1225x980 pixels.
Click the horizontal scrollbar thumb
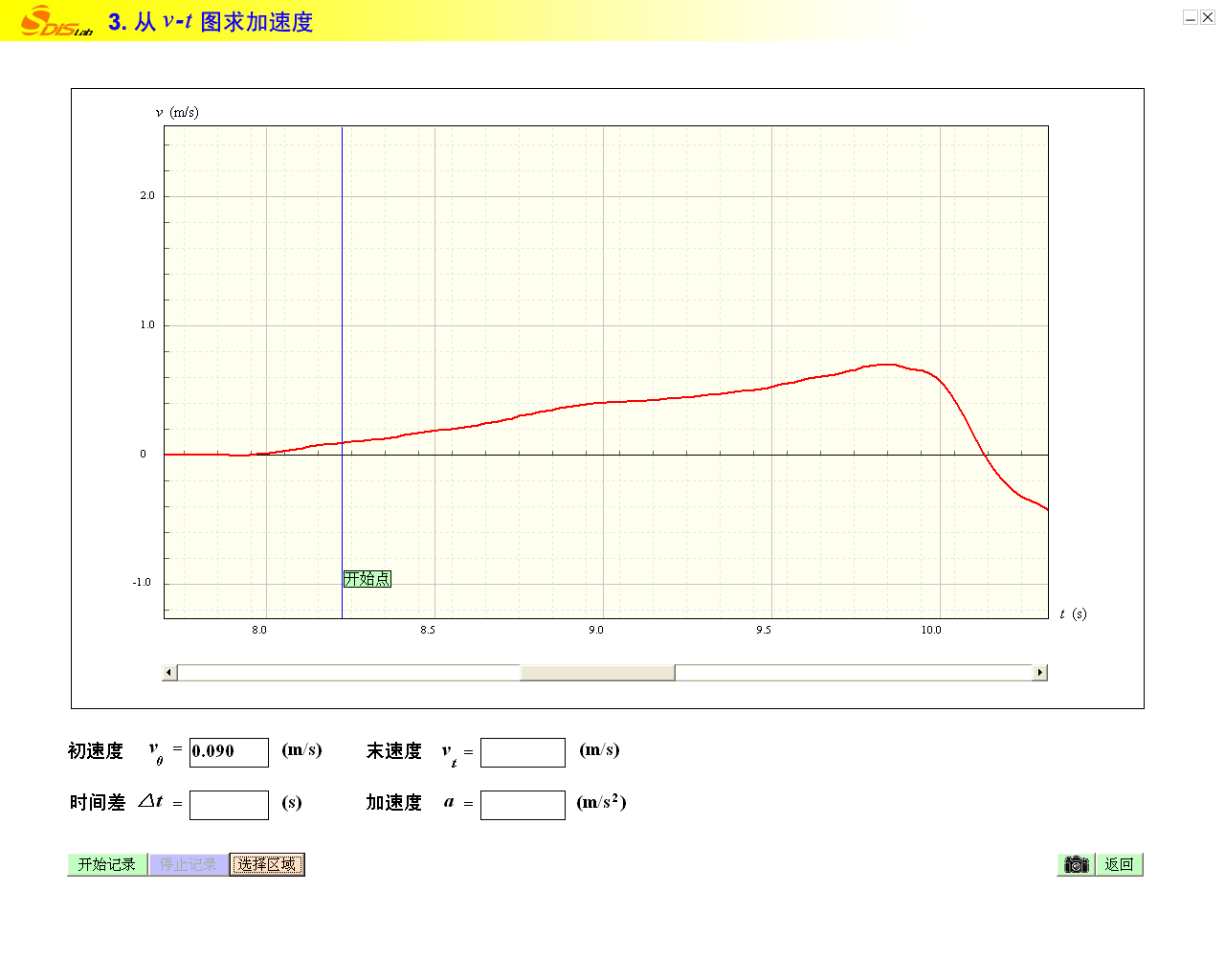[x=597, y=673]
